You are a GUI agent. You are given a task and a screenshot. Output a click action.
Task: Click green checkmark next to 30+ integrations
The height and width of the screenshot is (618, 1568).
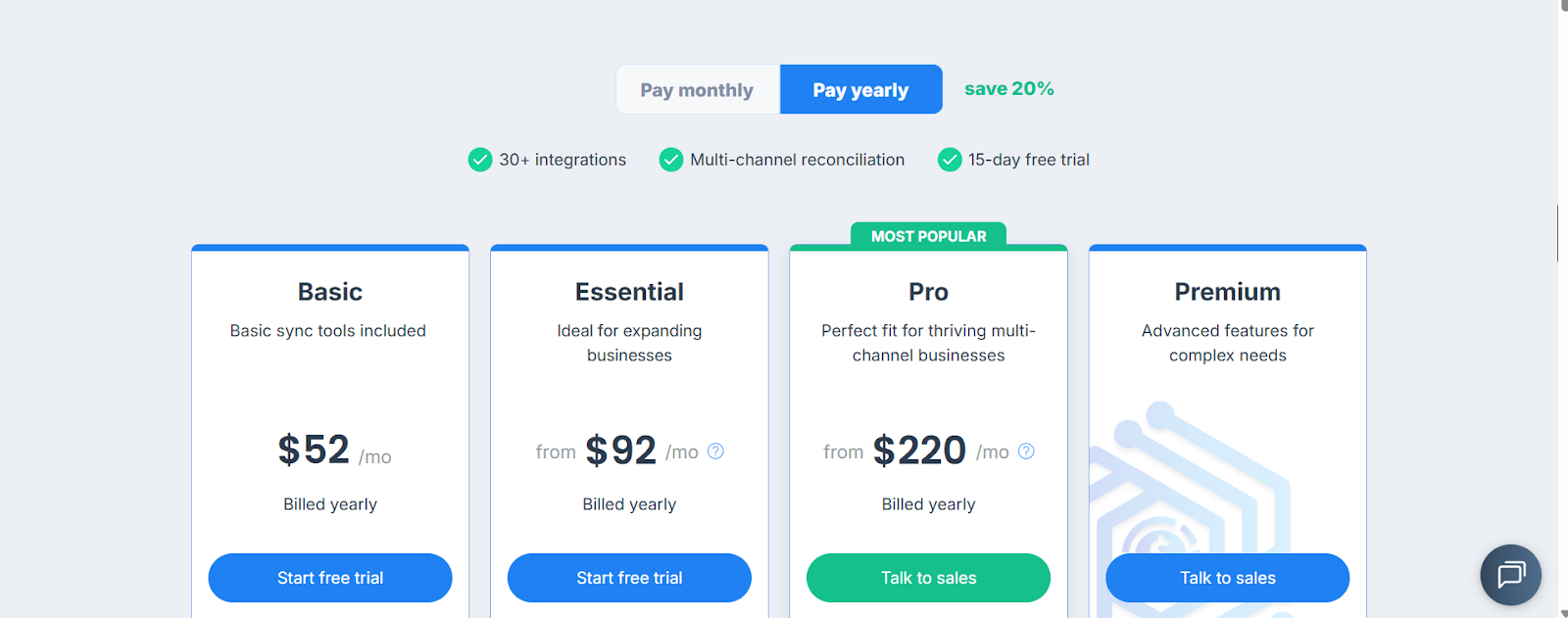(480, 160)
